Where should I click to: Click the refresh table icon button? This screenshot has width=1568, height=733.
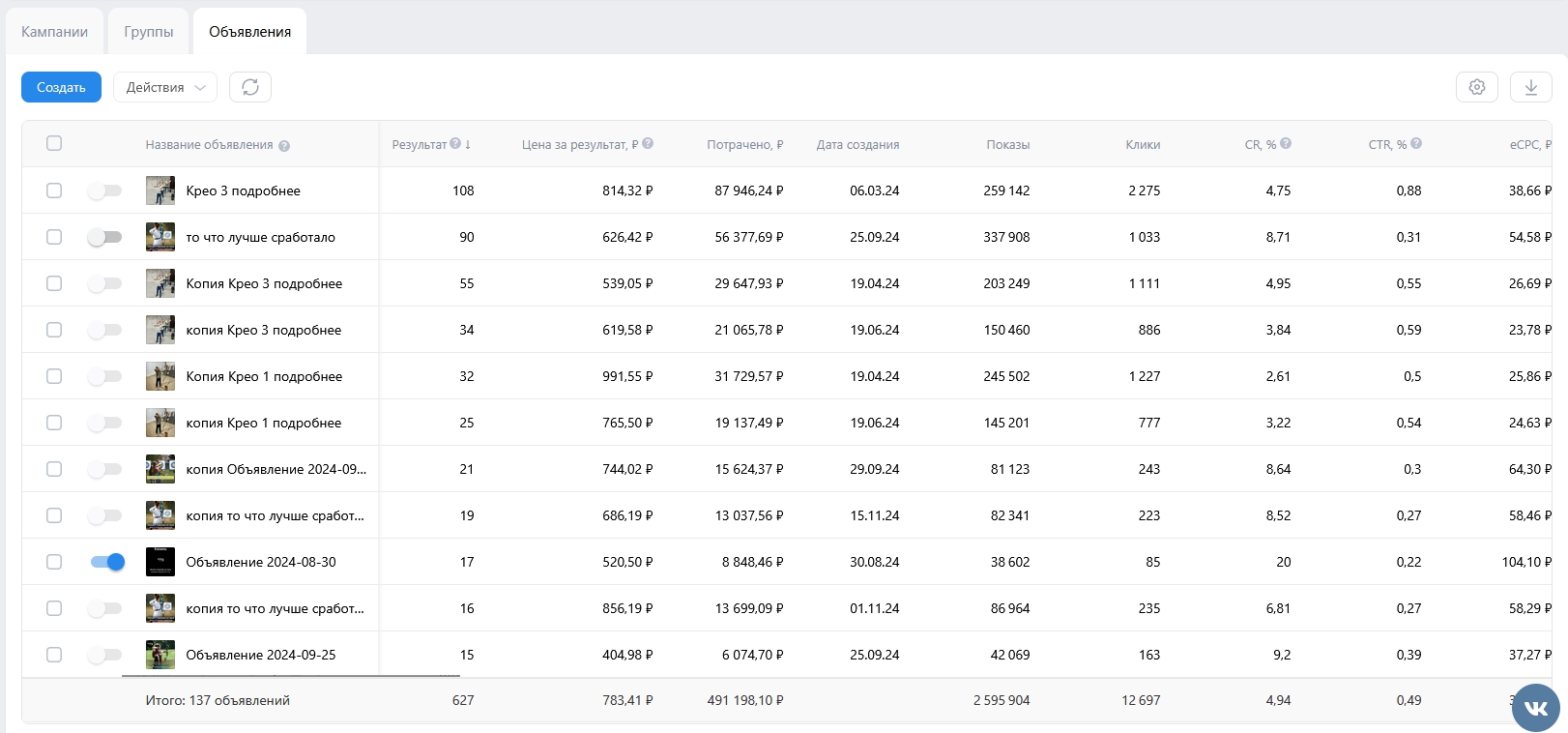click(250, 87)
